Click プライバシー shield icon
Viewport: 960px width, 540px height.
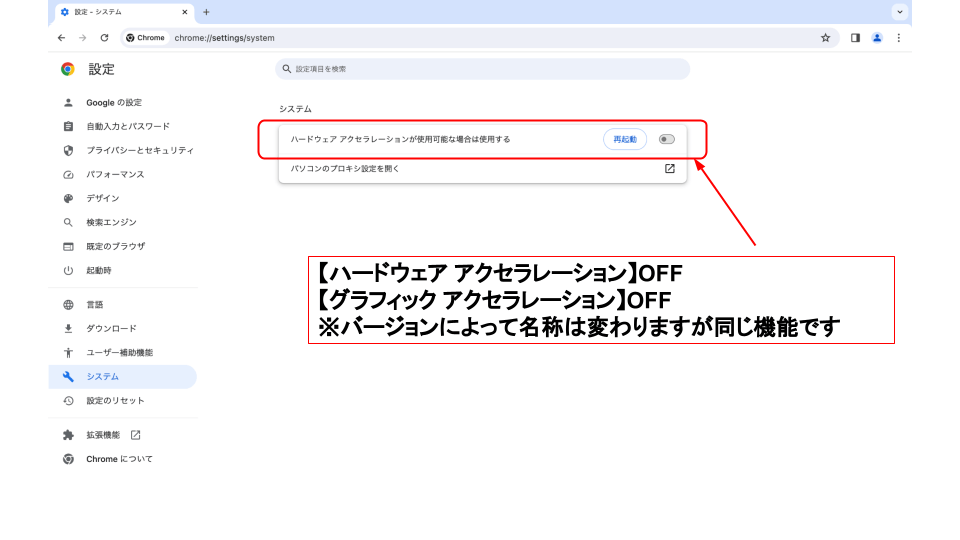coord(69,151)
